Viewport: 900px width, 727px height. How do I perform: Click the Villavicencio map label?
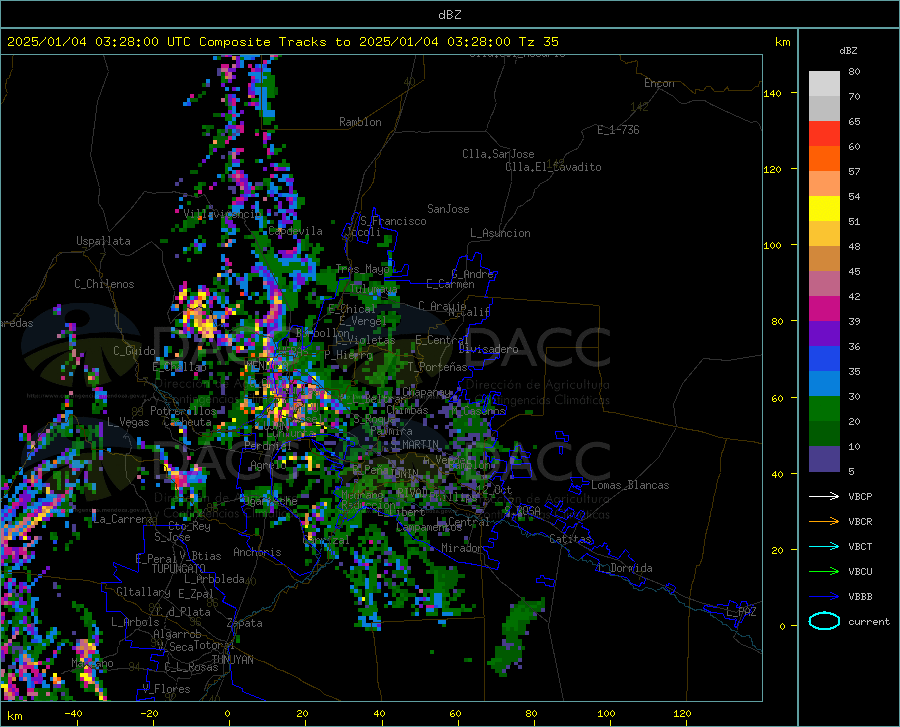[222, 214]
